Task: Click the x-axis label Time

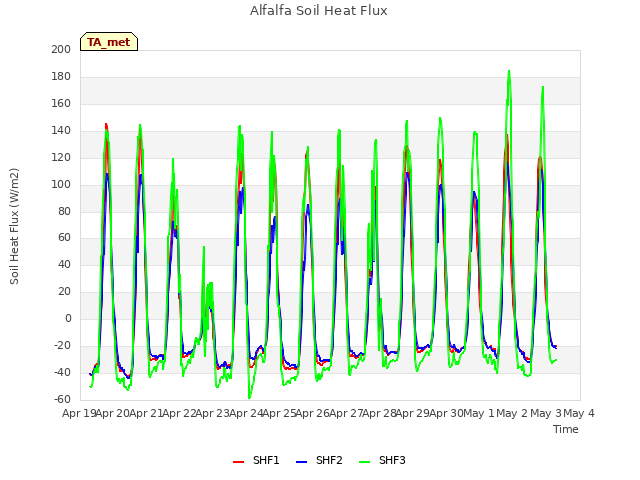Action: [566, 429]
